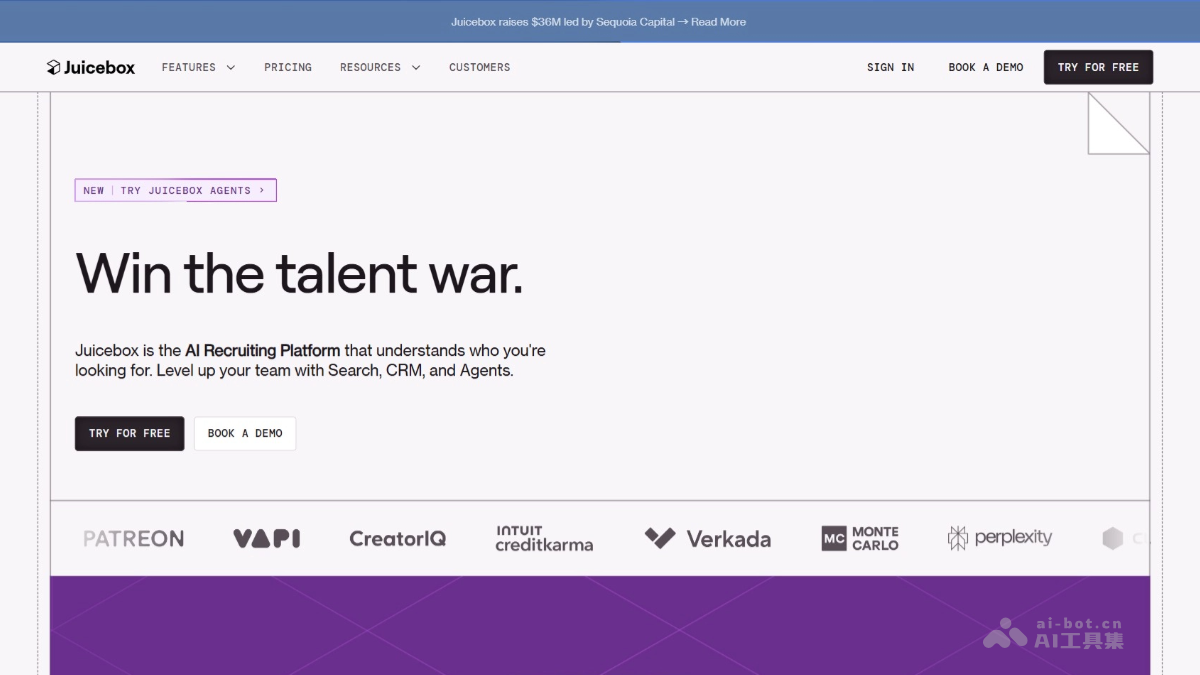Open the New Try Juicebox Agents badge

175,190
